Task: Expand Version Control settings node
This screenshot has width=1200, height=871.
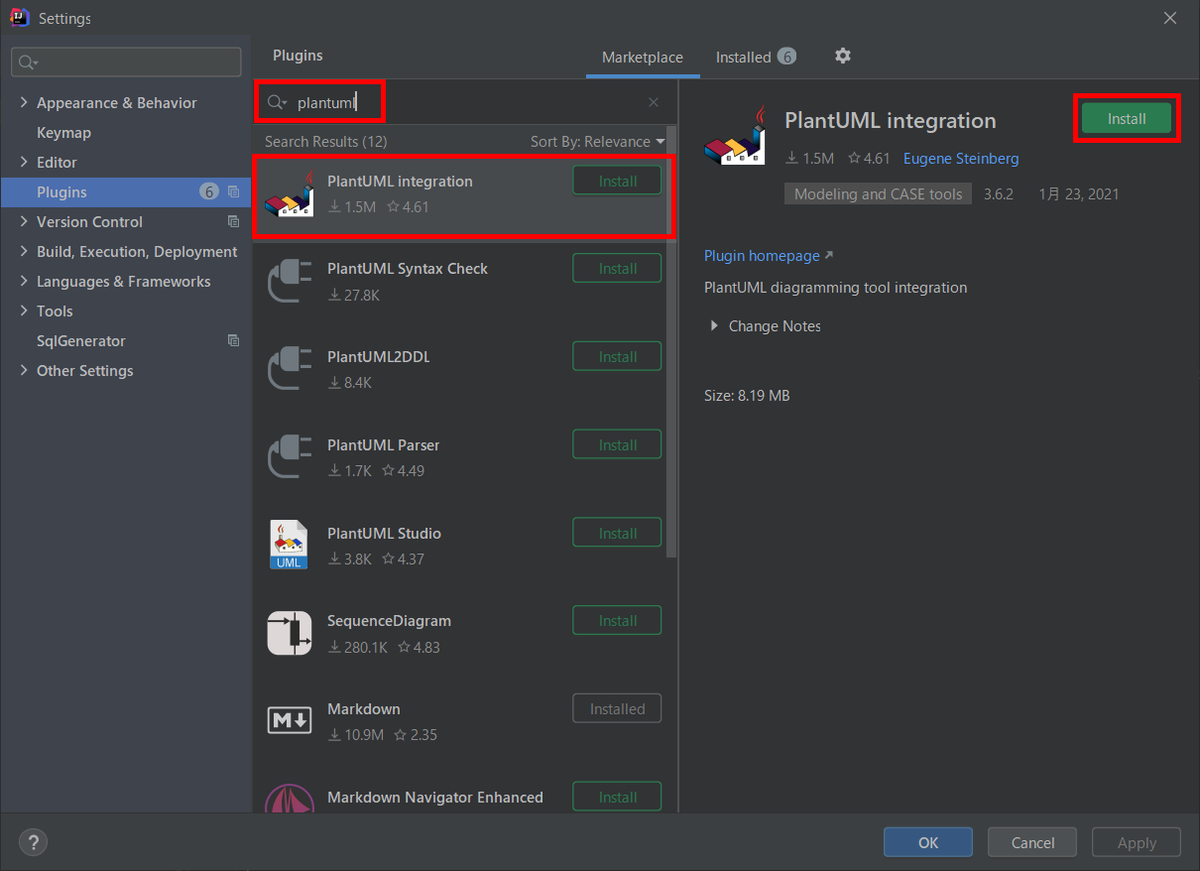Action: (x=24, y=222)
